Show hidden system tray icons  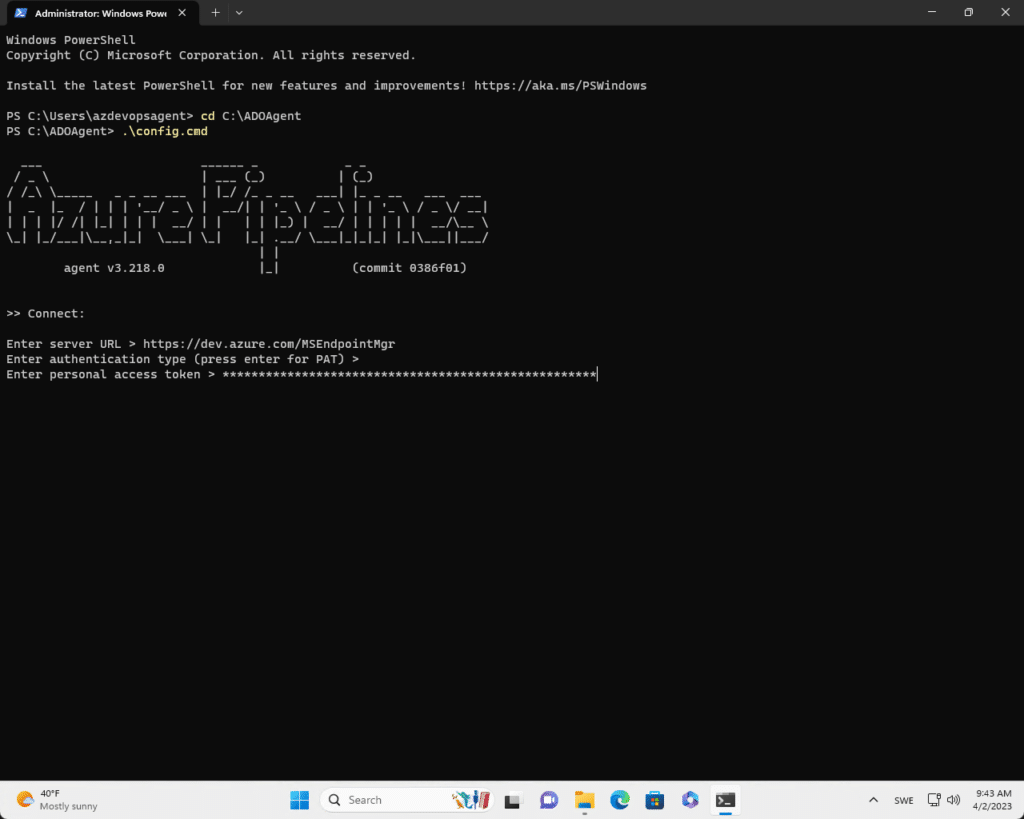point(873,800)
